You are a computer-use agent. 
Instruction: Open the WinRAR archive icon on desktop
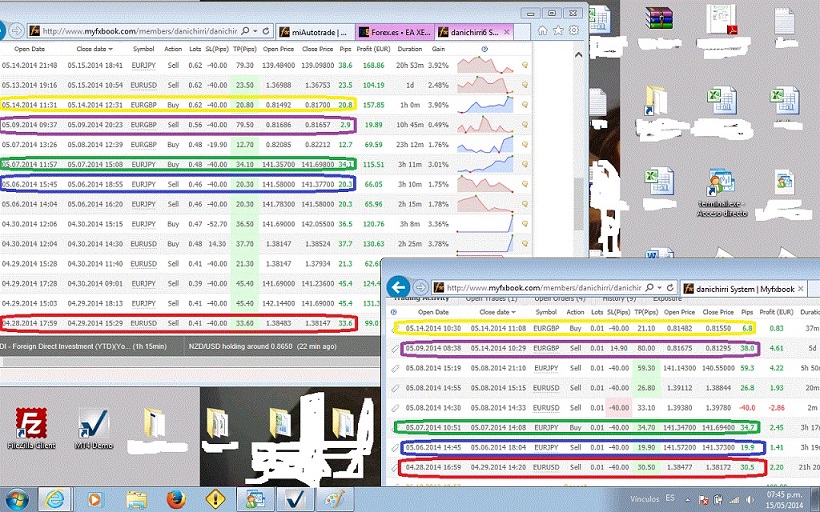[658, 20]
